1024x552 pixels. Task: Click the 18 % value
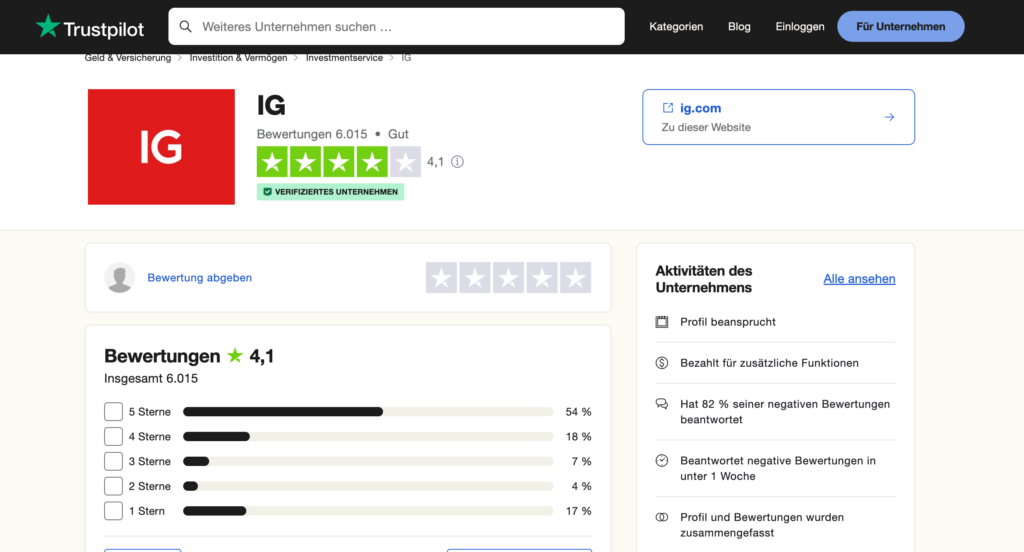[578, 437]
